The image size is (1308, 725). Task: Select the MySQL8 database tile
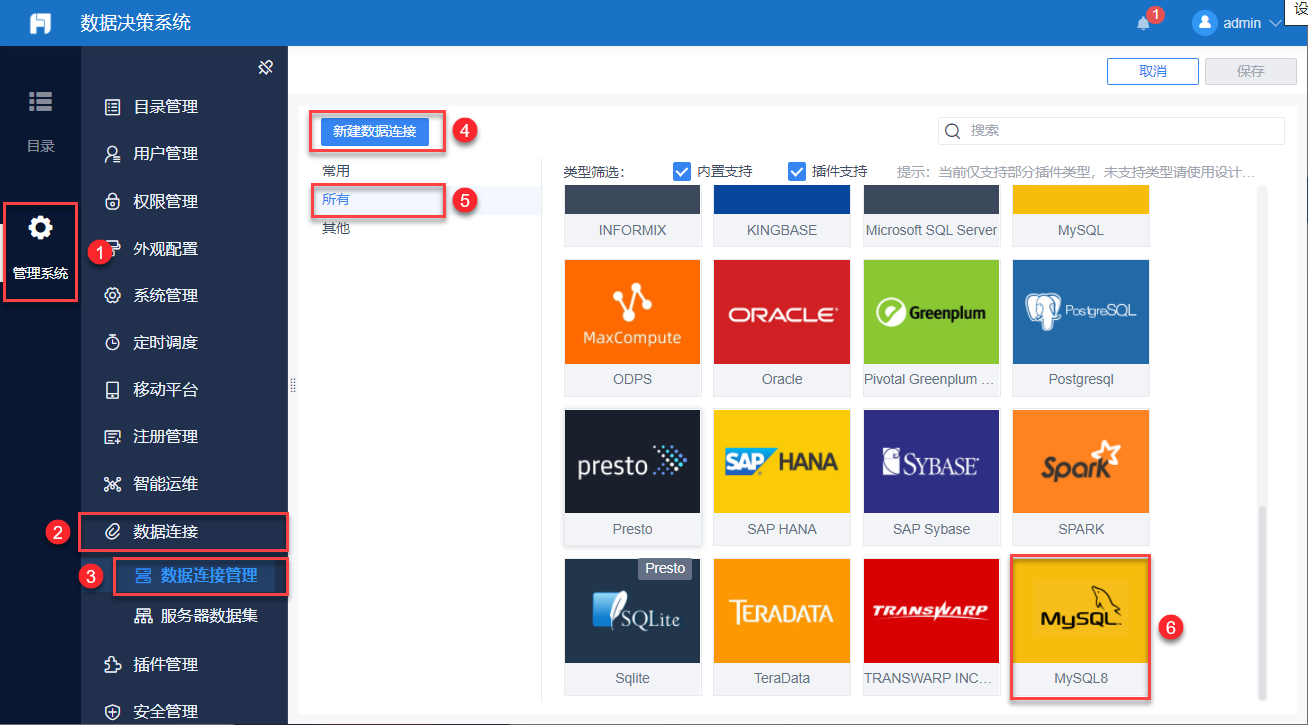tap(1081, 627)
